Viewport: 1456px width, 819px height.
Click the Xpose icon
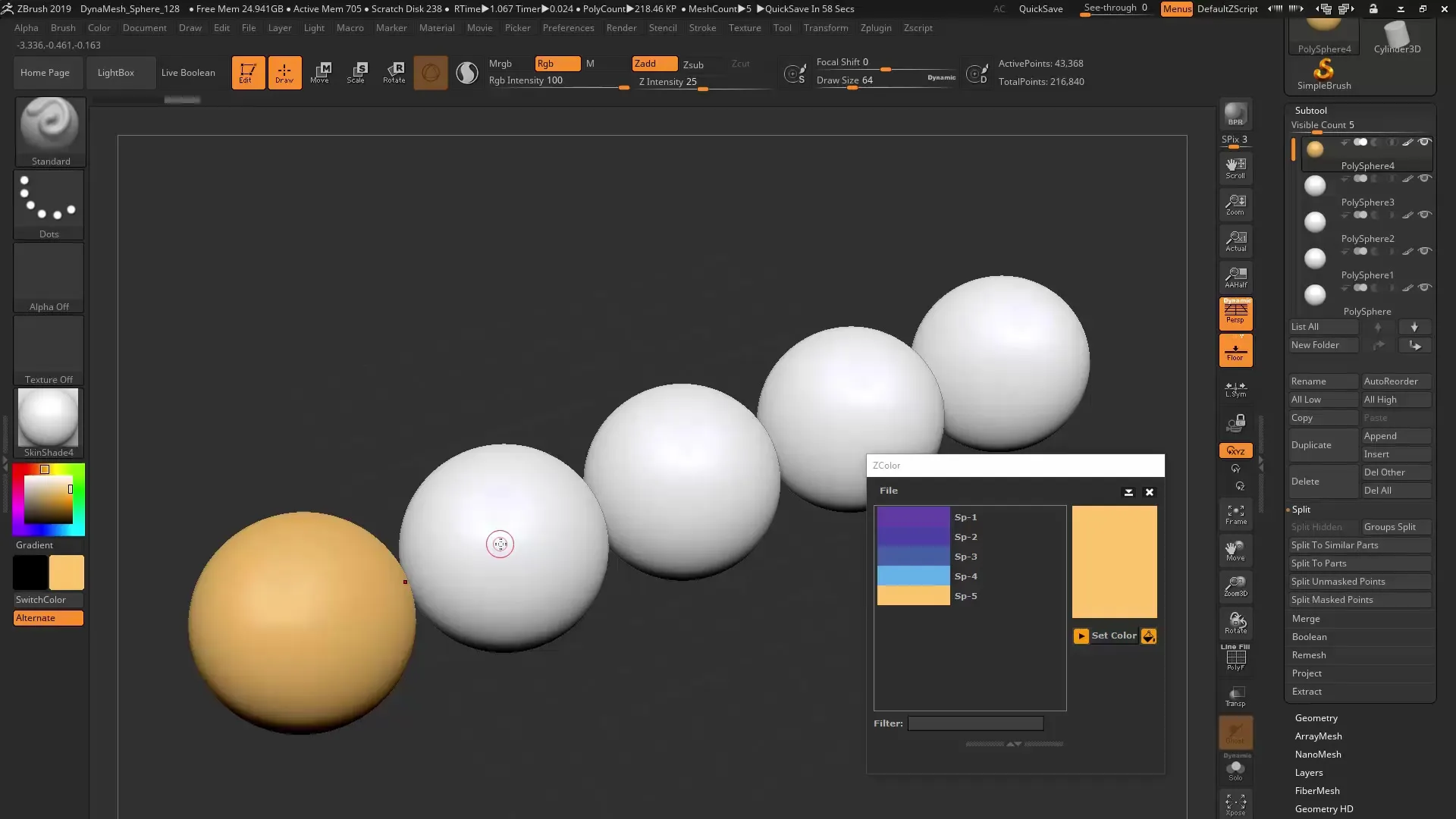[x=1235, y=805]
